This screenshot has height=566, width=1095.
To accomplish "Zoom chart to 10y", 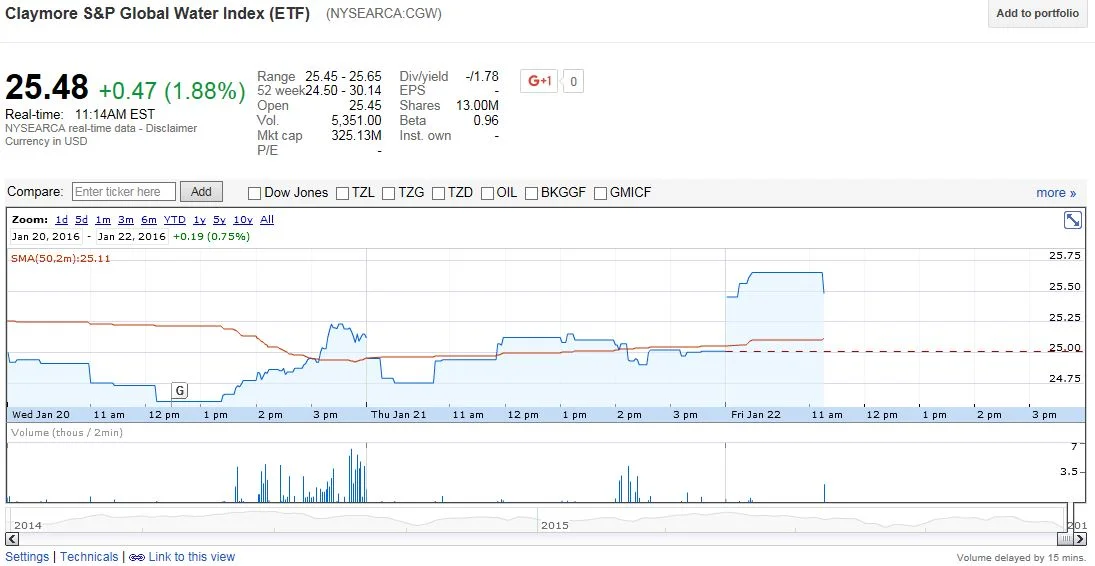I will pos(242,219).
